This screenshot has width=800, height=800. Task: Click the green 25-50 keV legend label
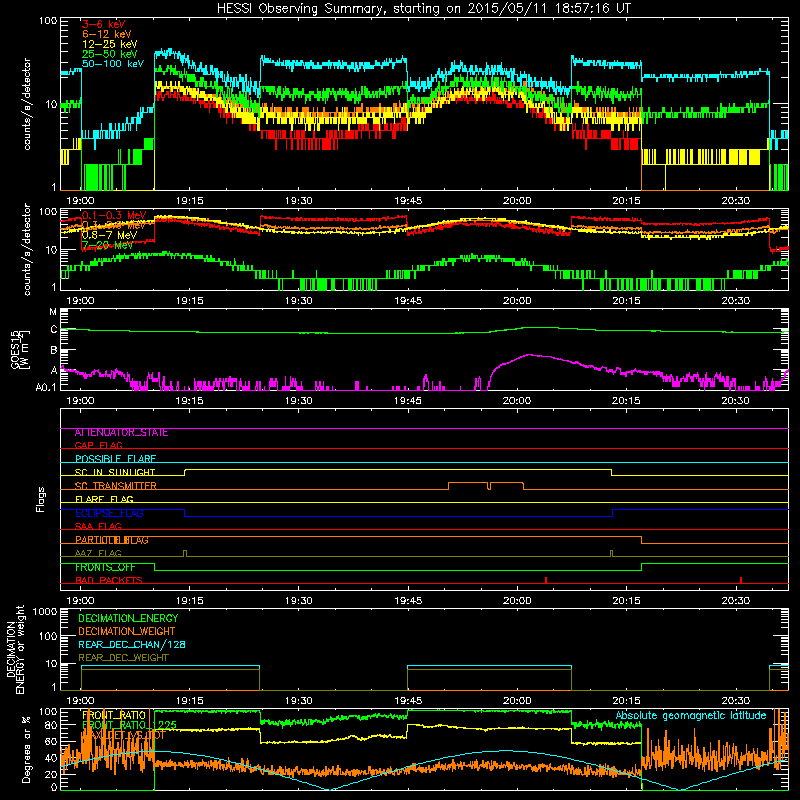tap(110, 54)
